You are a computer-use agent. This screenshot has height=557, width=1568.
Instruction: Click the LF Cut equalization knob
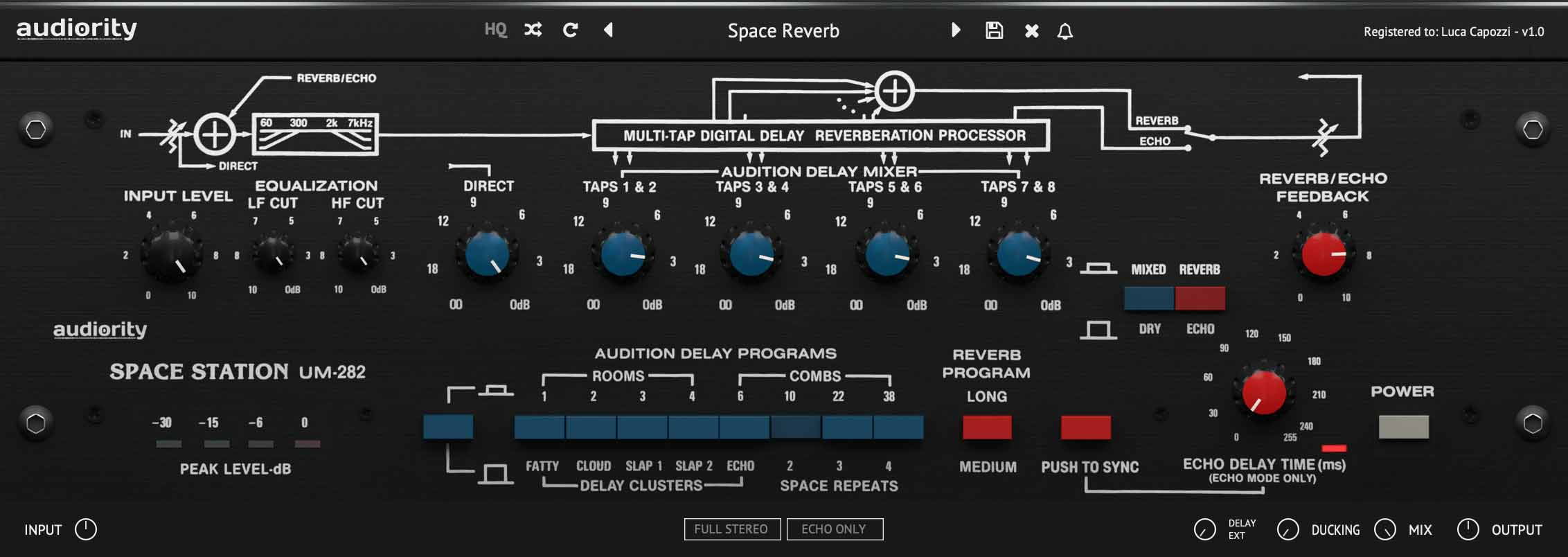point(273,254)
